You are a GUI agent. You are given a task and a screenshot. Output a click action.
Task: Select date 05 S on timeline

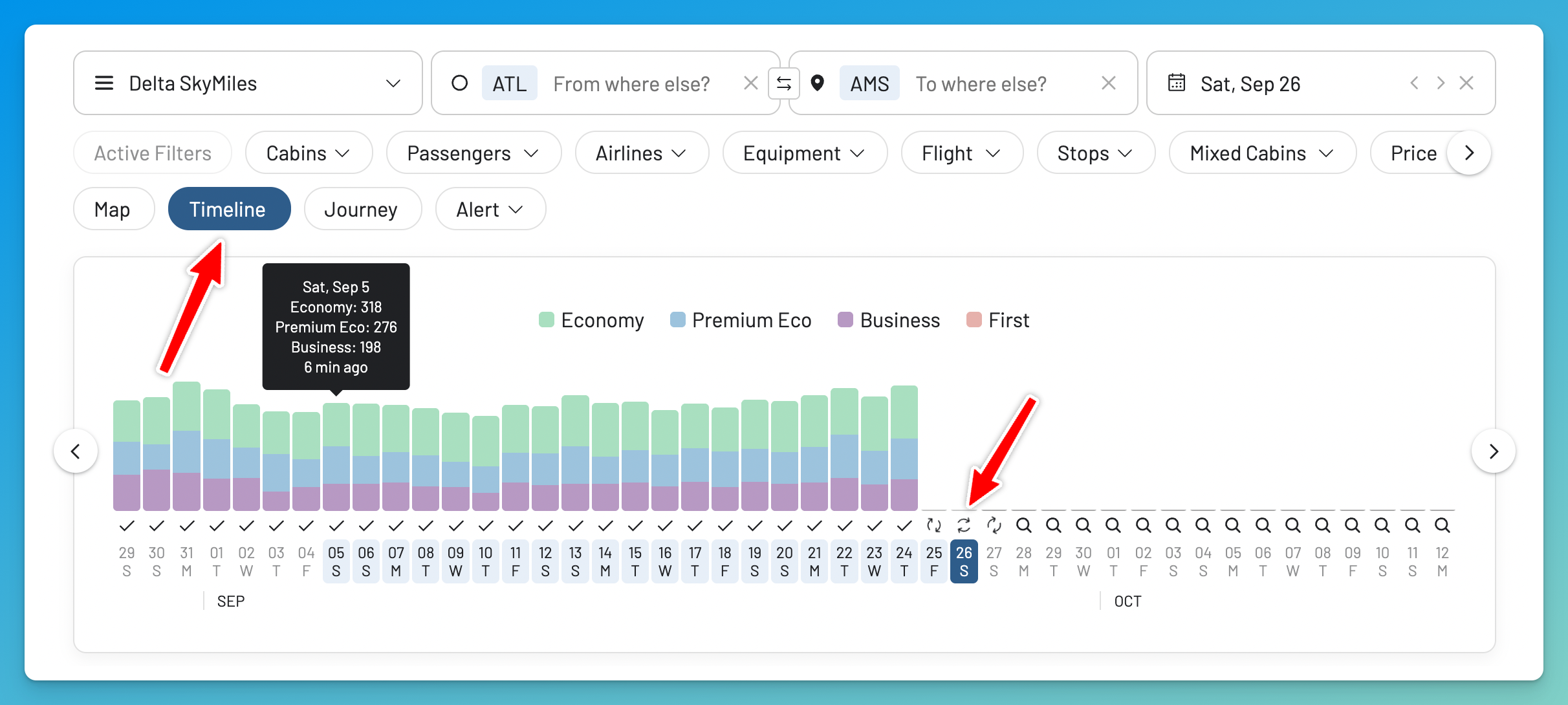point(336,561)
